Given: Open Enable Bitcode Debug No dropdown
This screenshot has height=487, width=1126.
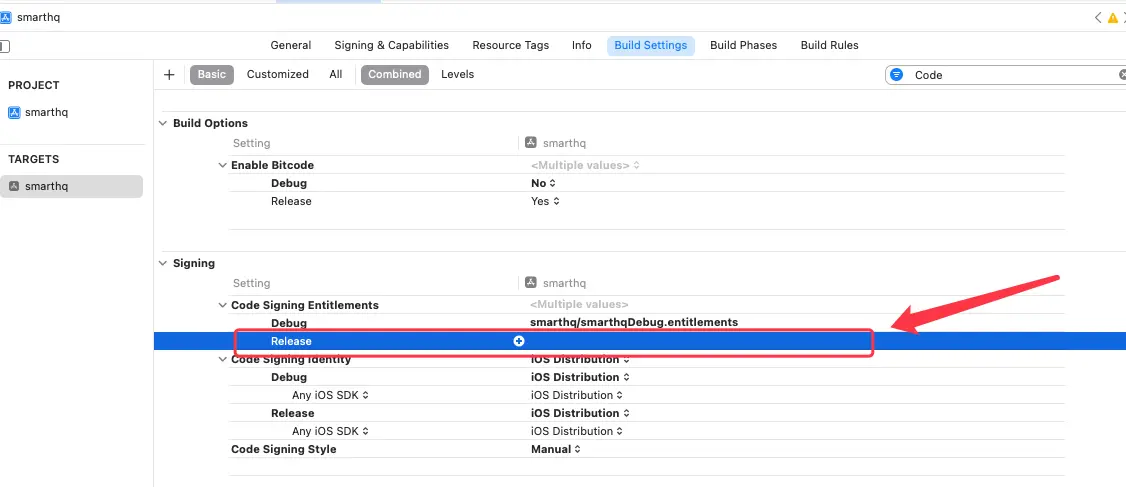Looking at the screenshot, I should click(x=544, y=183).
